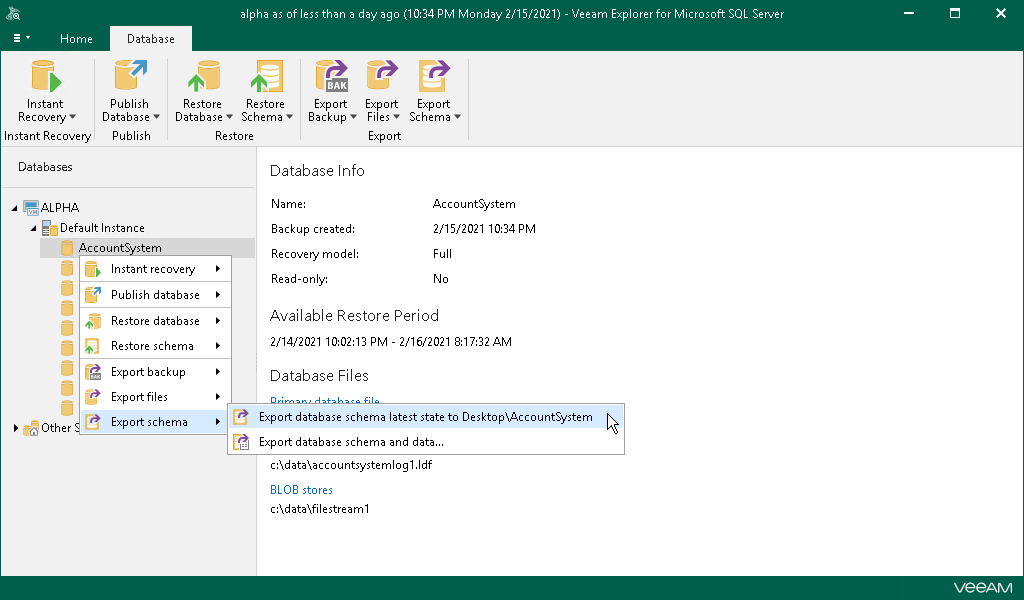Click the BLOB stores link
The width and height of the screenshot is (1024, 600).
301,490
